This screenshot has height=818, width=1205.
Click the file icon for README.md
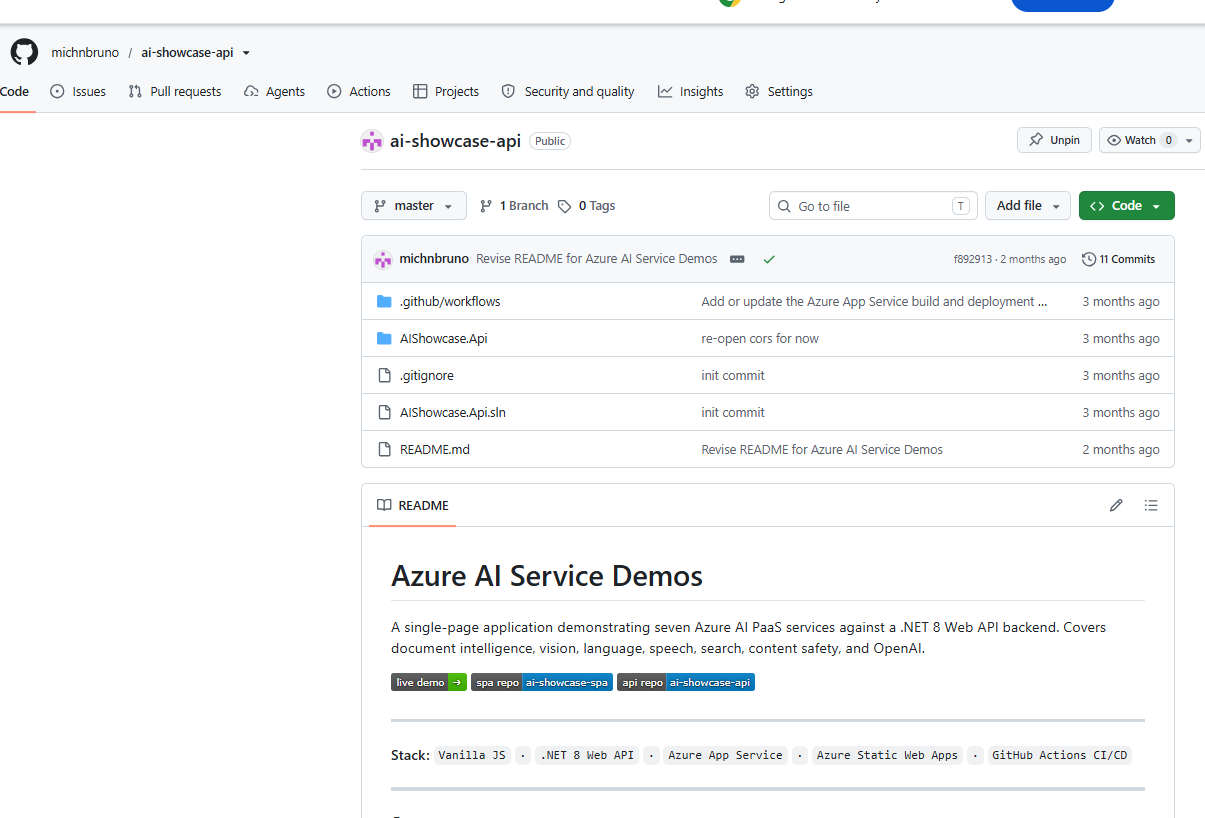click(x=384, y=449)
